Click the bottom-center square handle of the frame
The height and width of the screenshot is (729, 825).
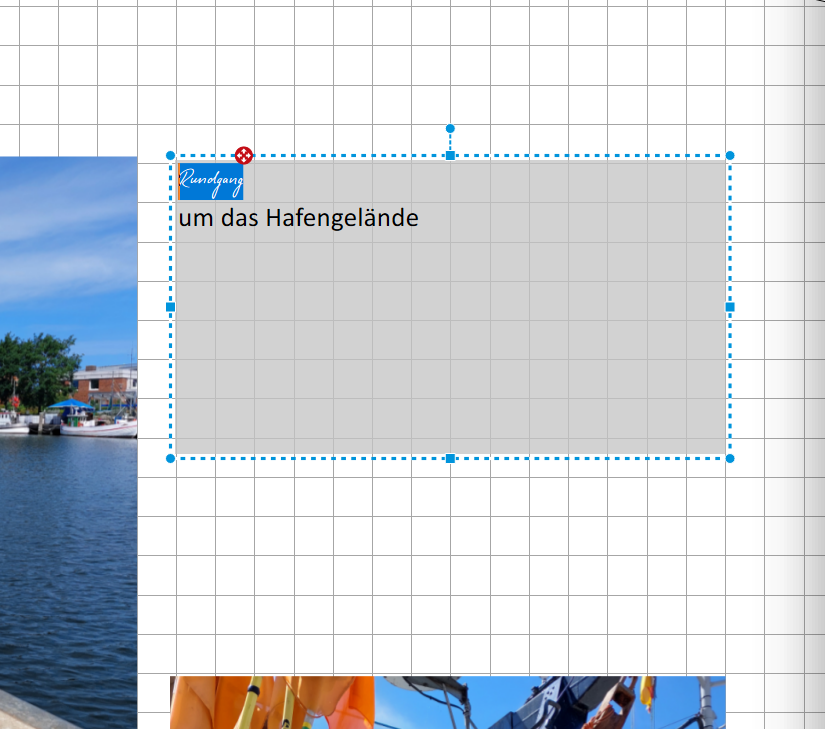tap(450, 459)
